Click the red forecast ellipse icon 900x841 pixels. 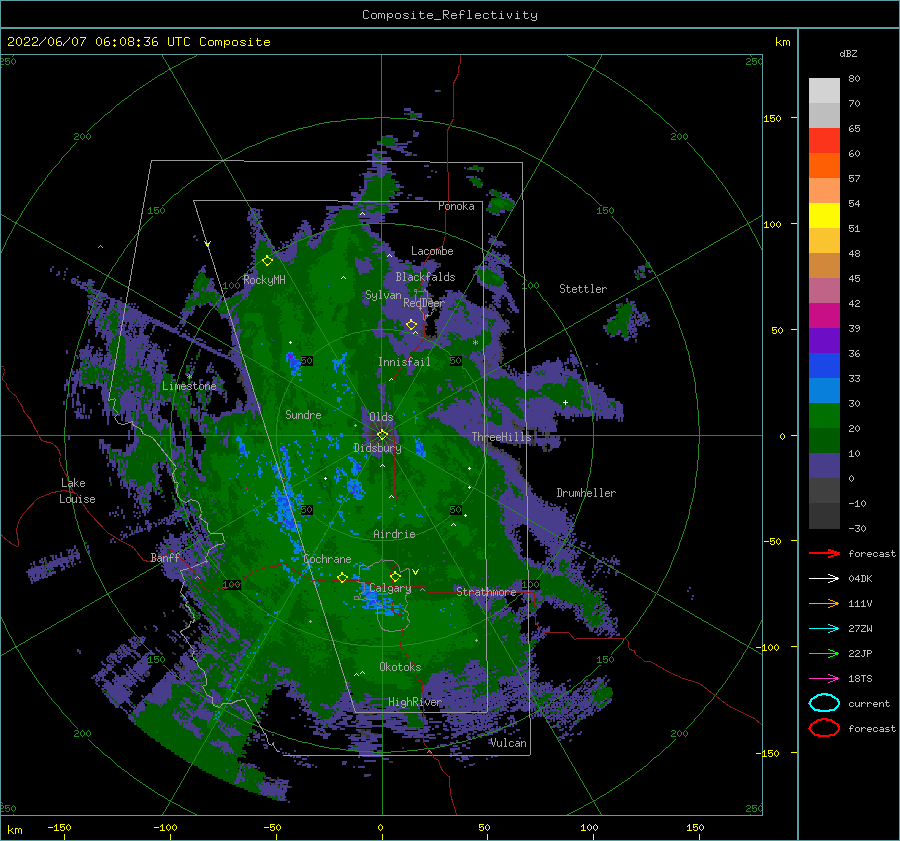point(824,728)
